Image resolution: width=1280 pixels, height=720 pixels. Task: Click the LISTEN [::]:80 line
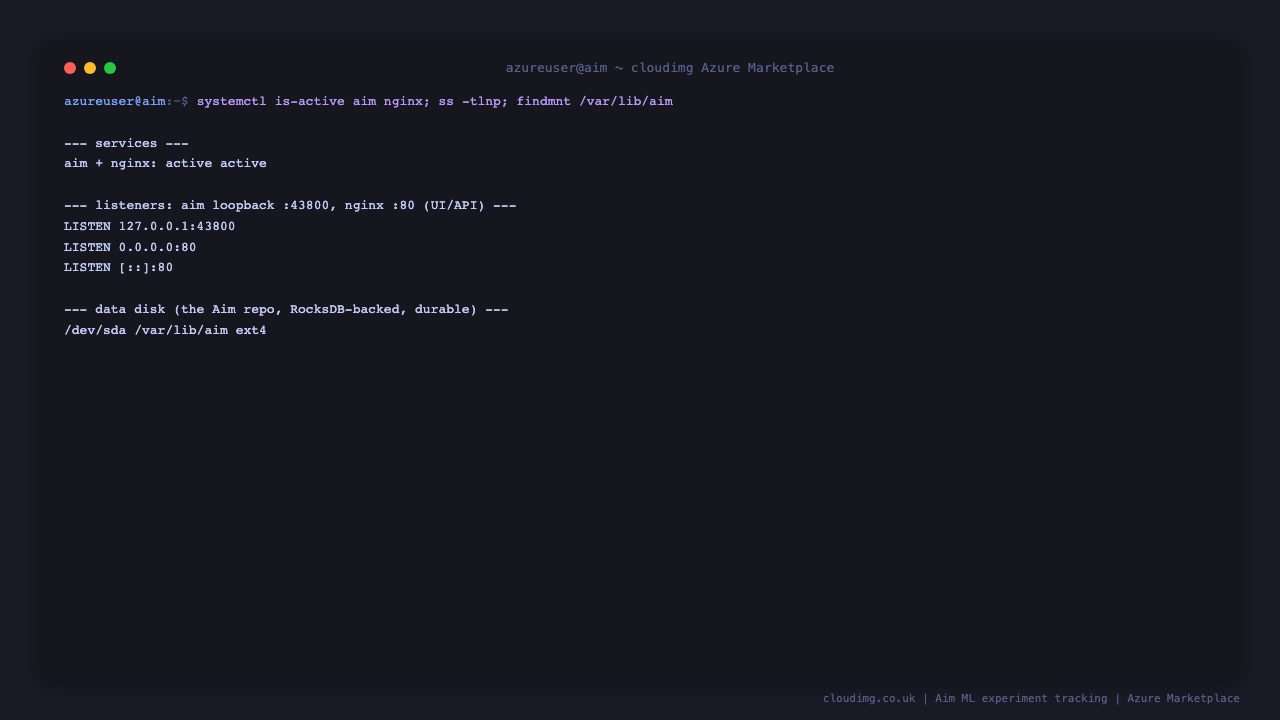tap(119, 267)
